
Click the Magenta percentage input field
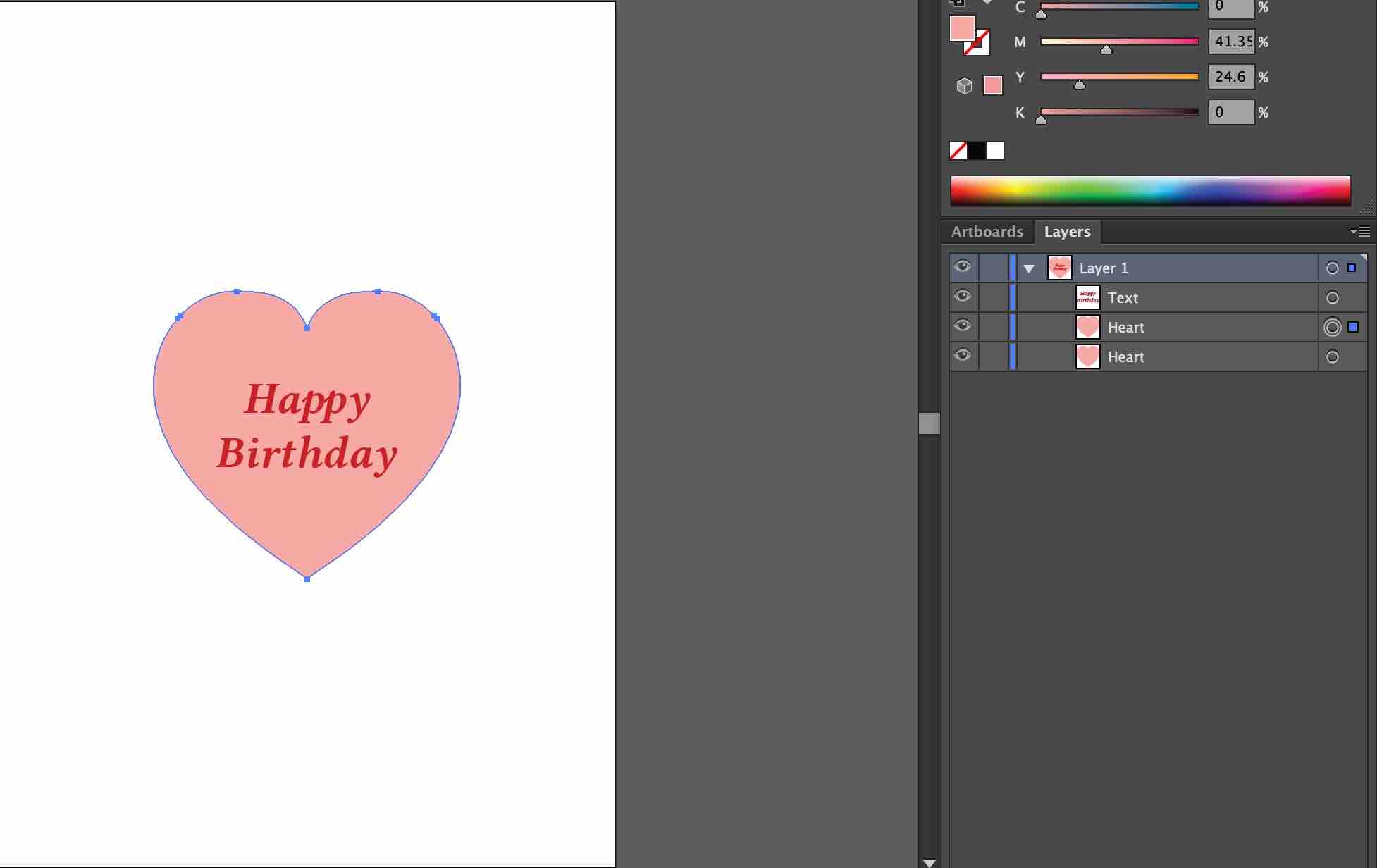pyautogui.click(x=1230, y=42)
